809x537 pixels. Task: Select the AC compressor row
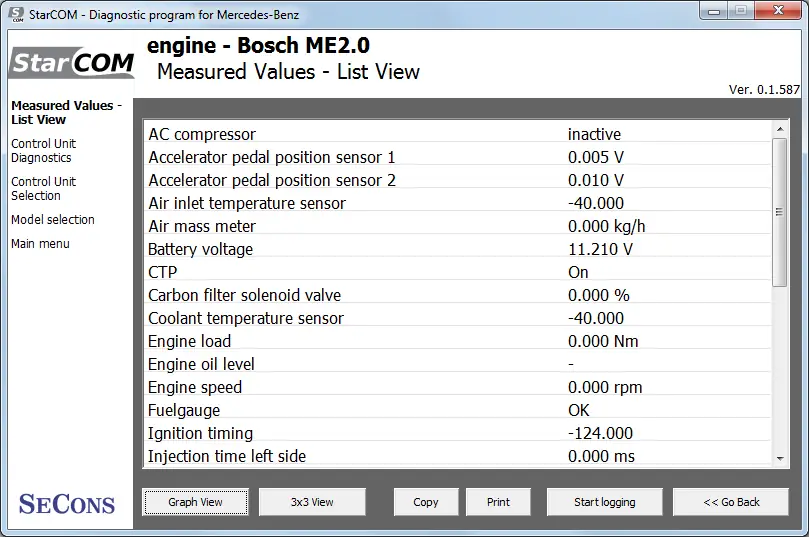458,134
